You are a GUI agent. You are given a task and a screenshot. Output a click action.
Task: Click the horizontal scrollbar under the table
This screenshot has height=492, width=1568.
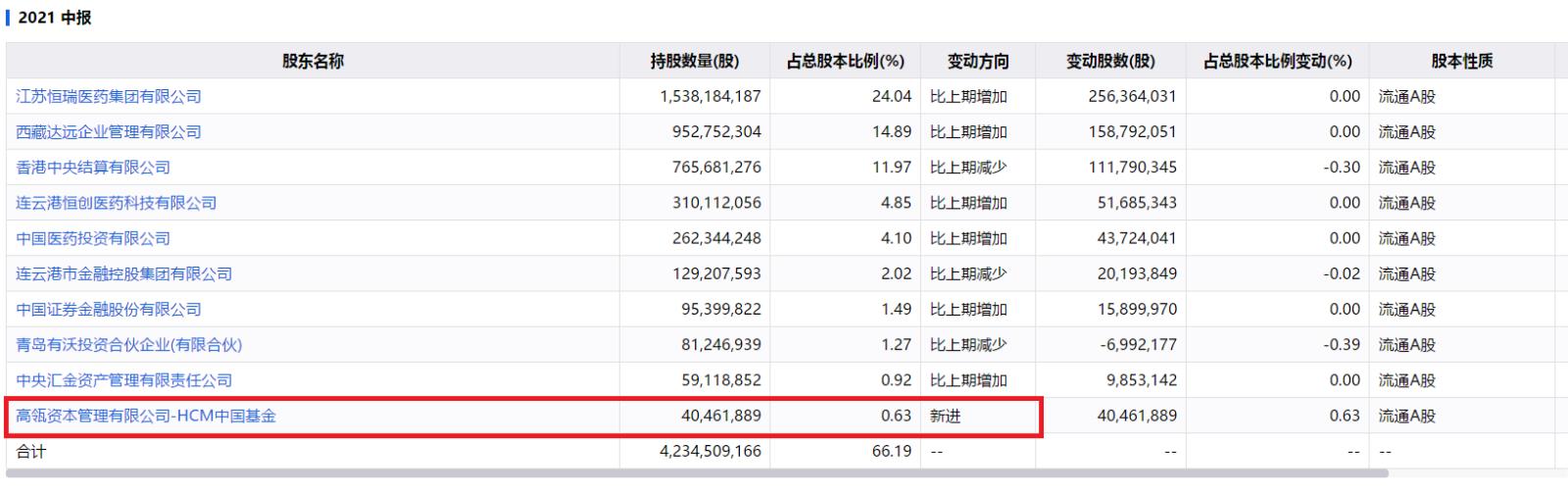click(x=697, y=473)
